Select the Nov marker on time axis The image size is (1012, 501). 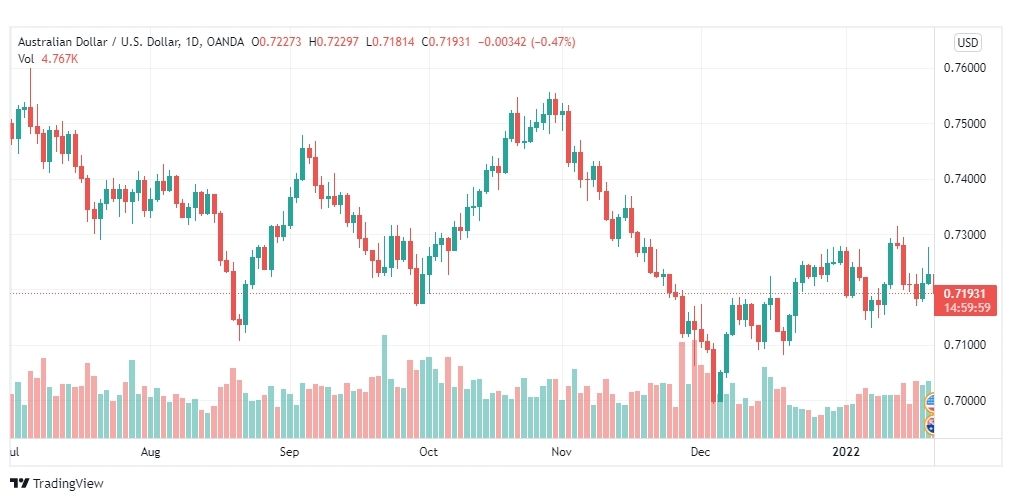(x=562, y=452)
